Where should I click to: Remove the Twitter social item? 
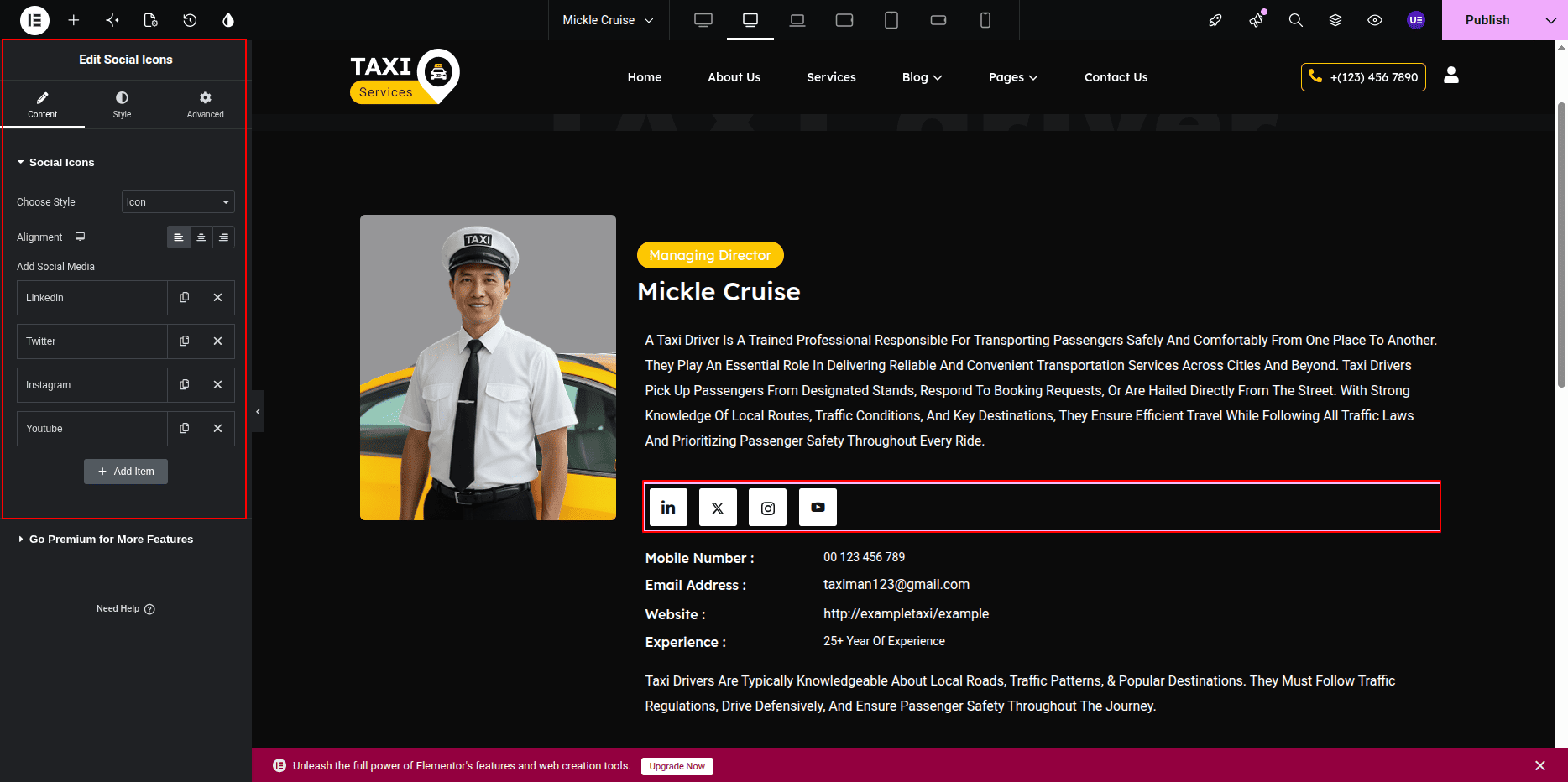coord(218,341)
